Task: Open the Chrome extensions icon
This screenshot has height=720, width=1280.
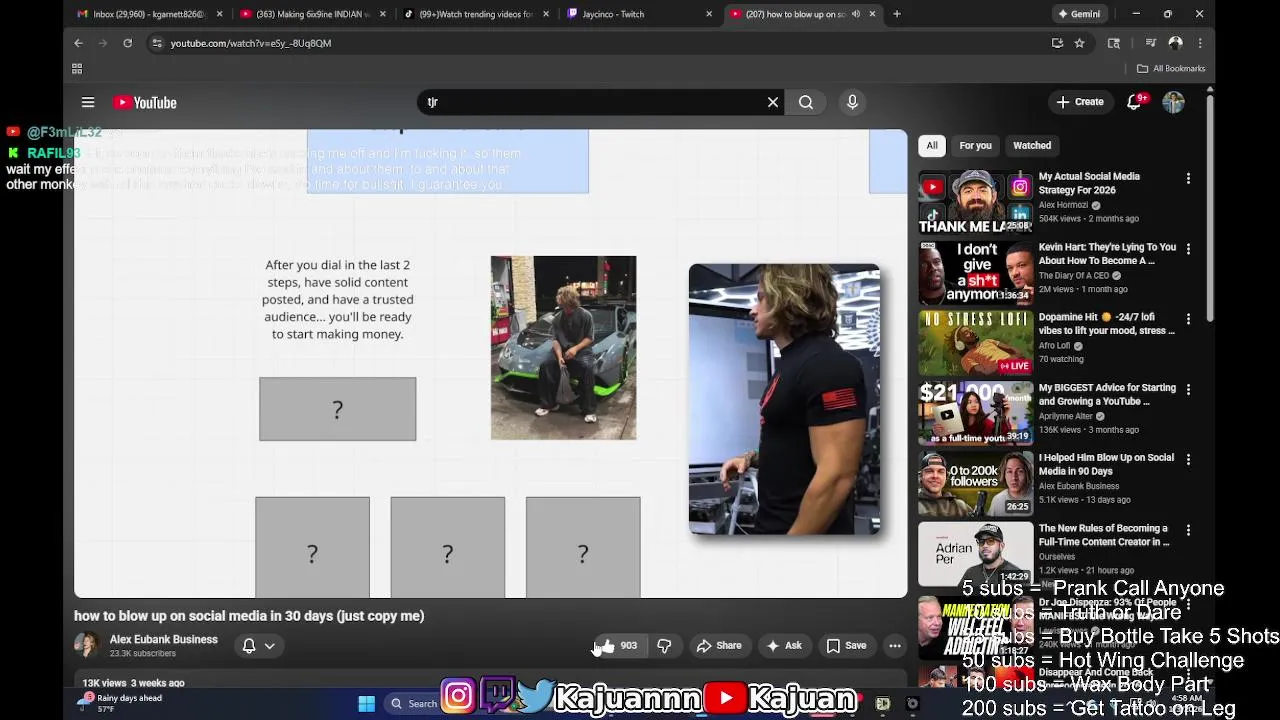Action: coord(1114,43)
